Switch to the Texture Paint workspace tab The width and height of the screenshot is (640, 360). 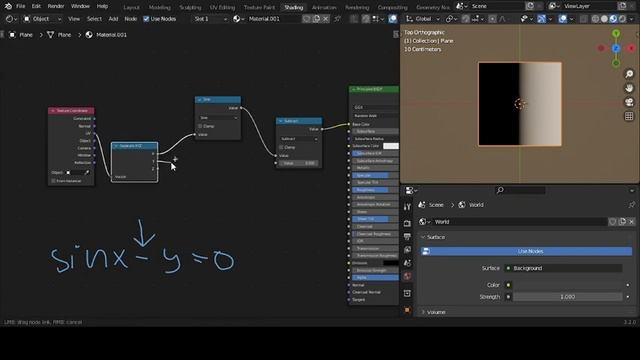coord(259,7)
